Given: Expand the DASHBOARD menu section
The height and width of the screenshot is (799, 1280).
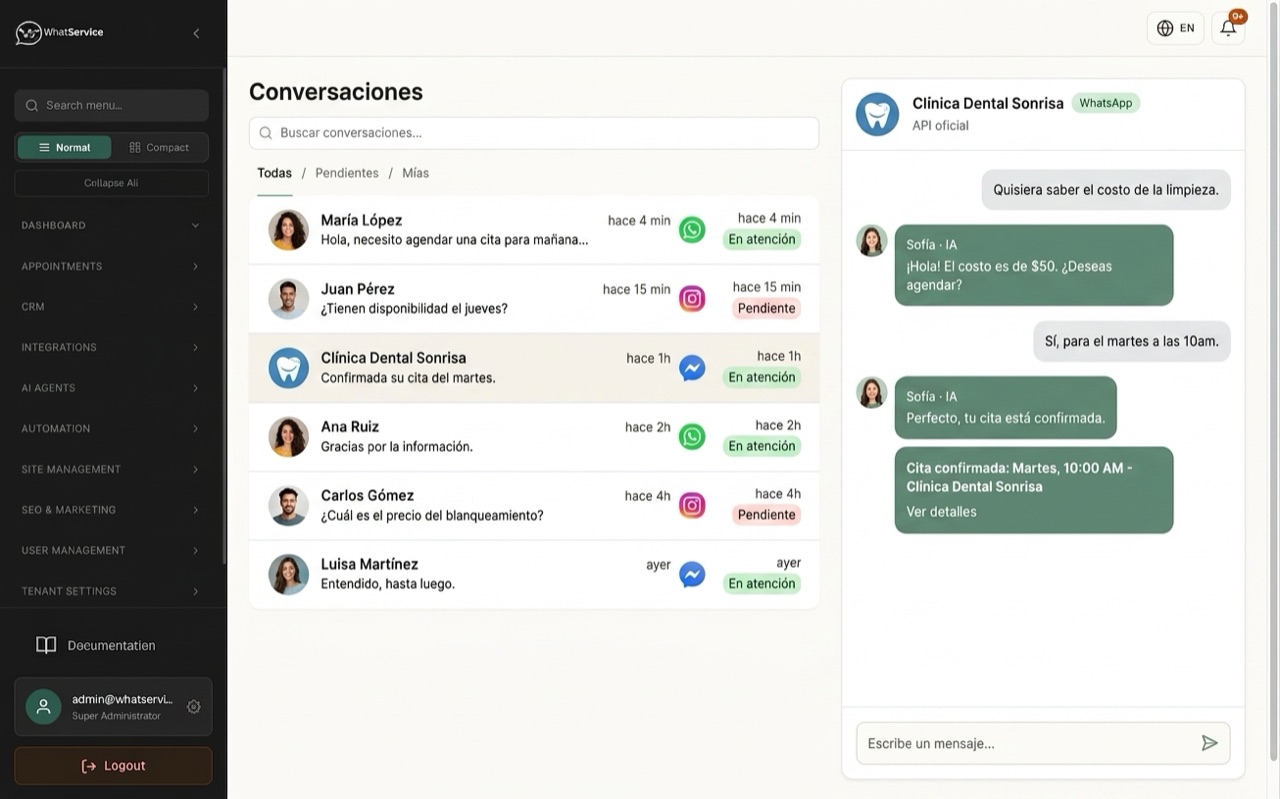Looking at the screenshot, I should click(111, 225).
